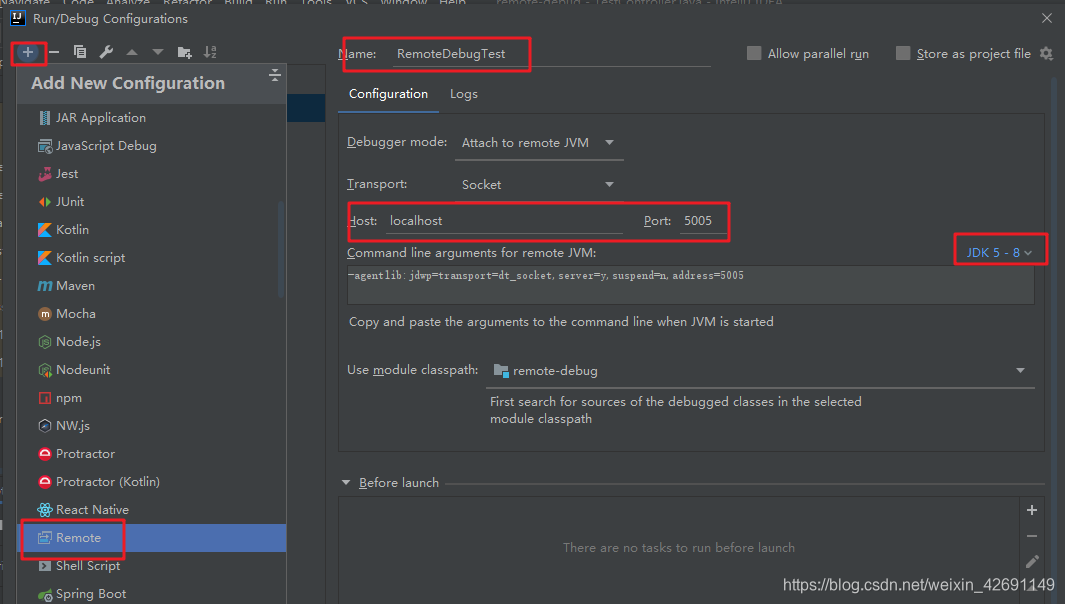Choose JUnit configuration type
Viewport: 1065px width, 604px height.
pos(151,201)
